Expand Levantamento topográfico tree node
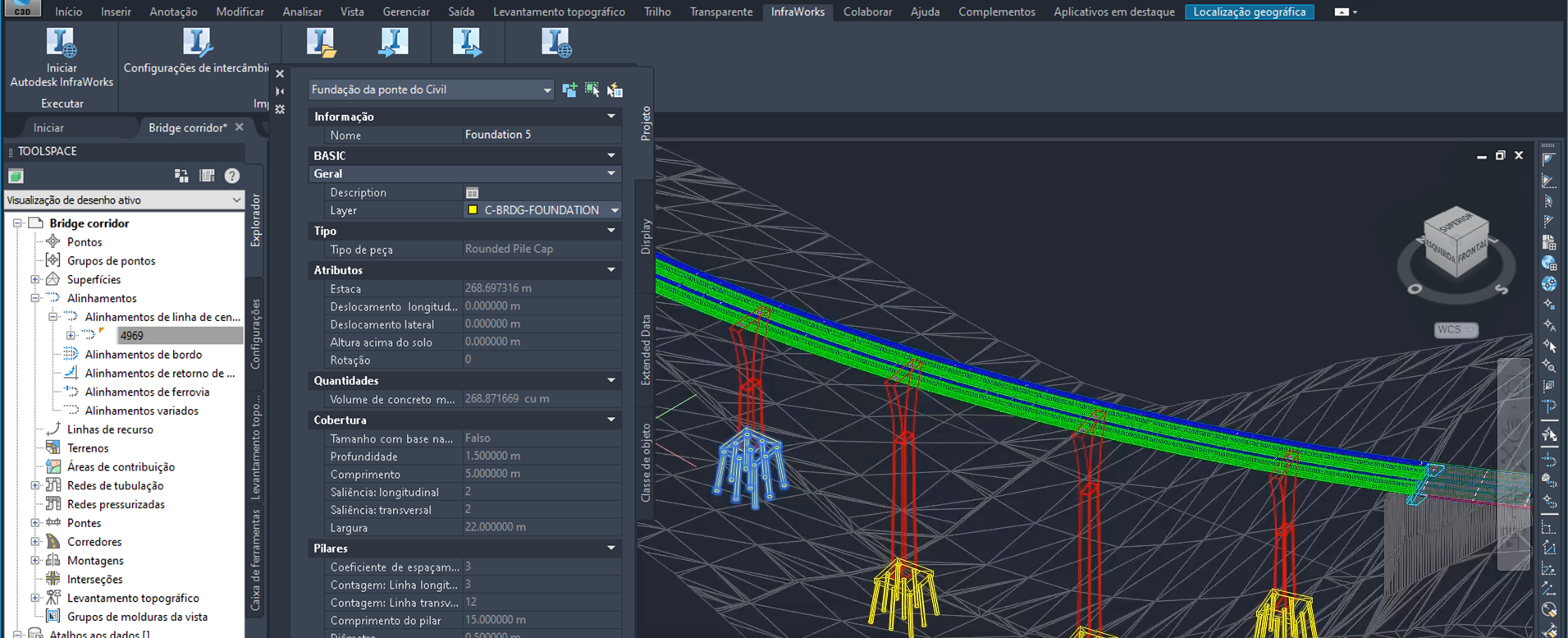 (35, 598)
